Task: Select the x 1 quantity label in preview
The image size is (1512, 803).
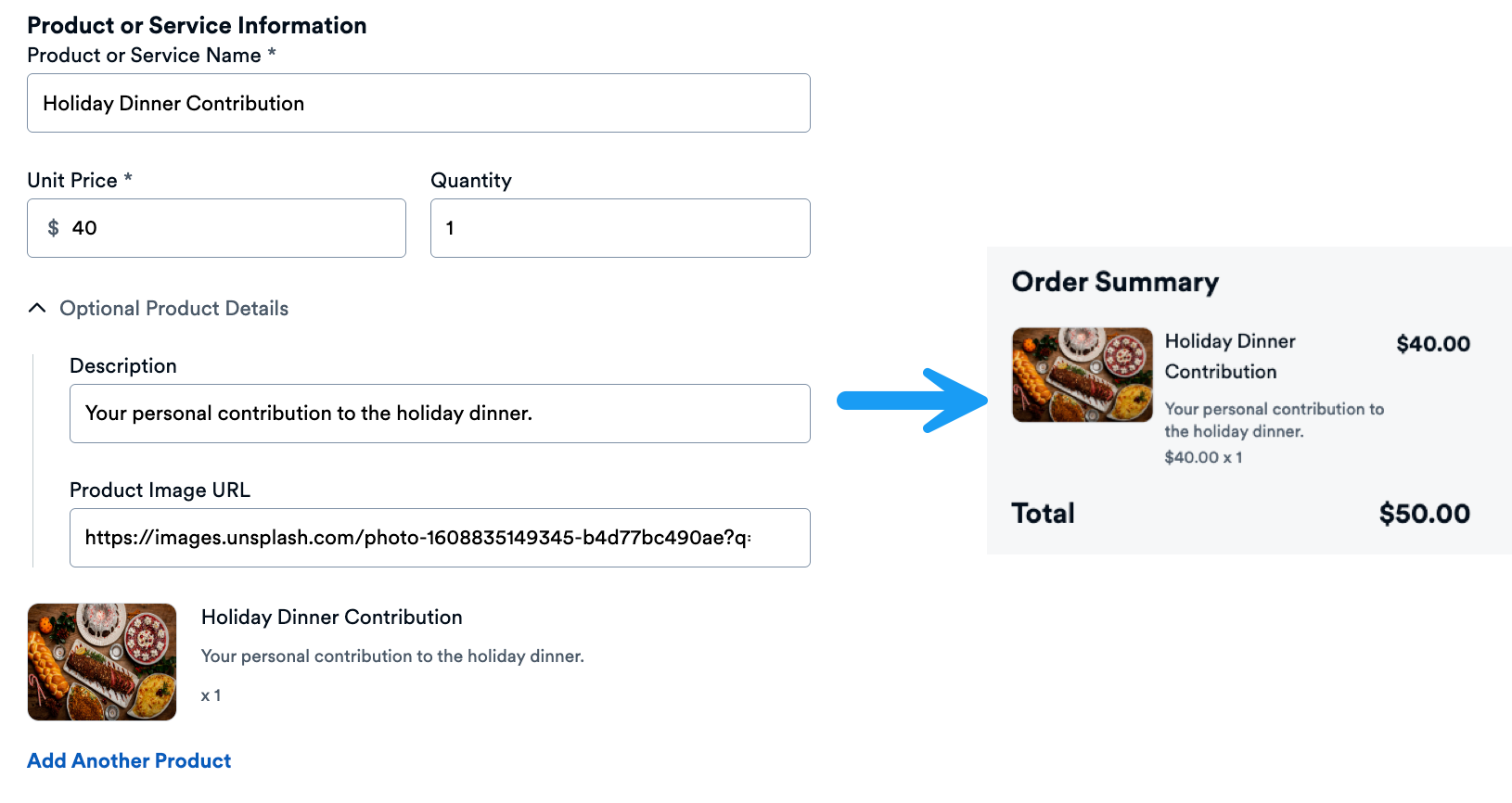Action: 211,695
